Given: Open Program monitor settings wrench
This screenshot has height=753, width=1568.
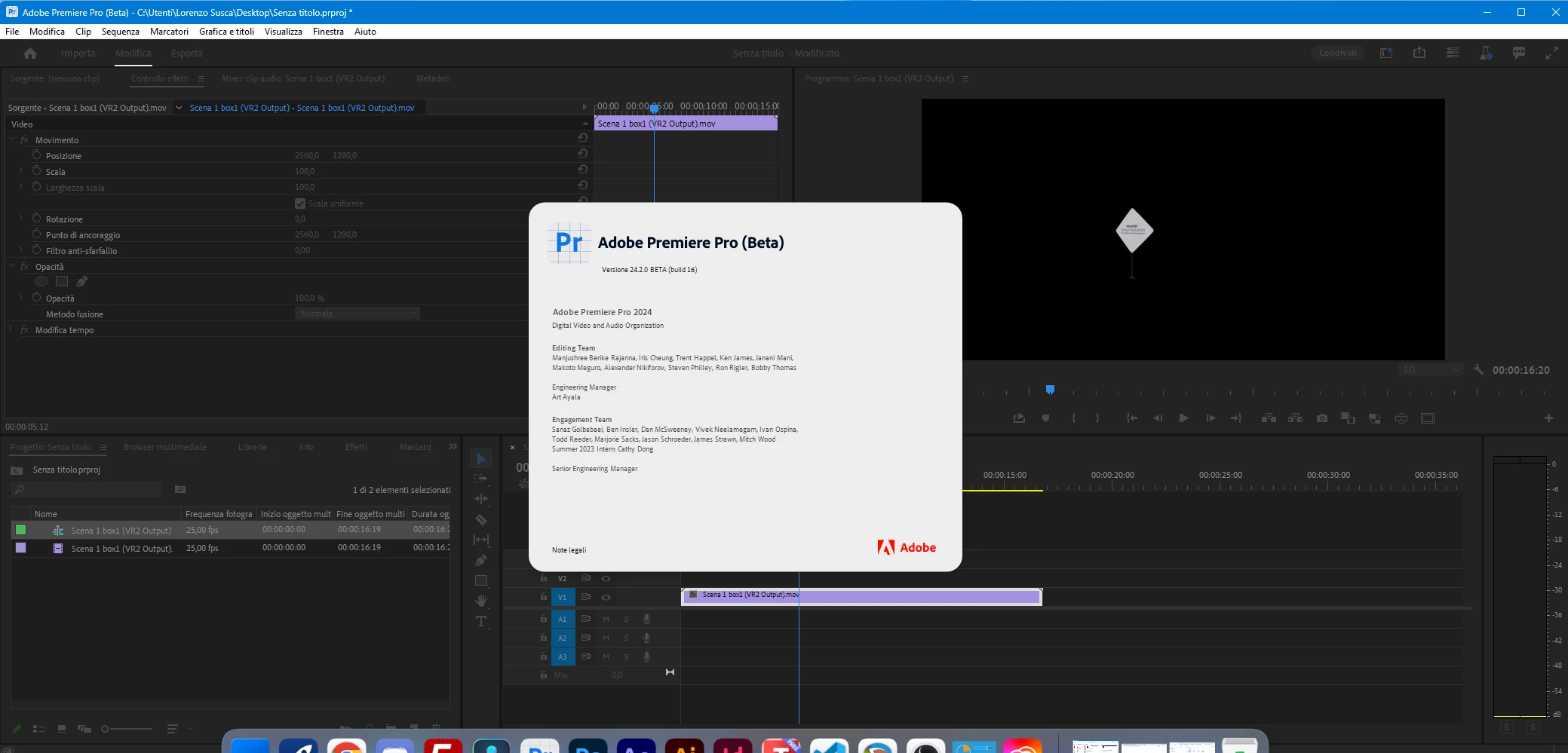Looking at the screenshot, I should [1478, 370].
